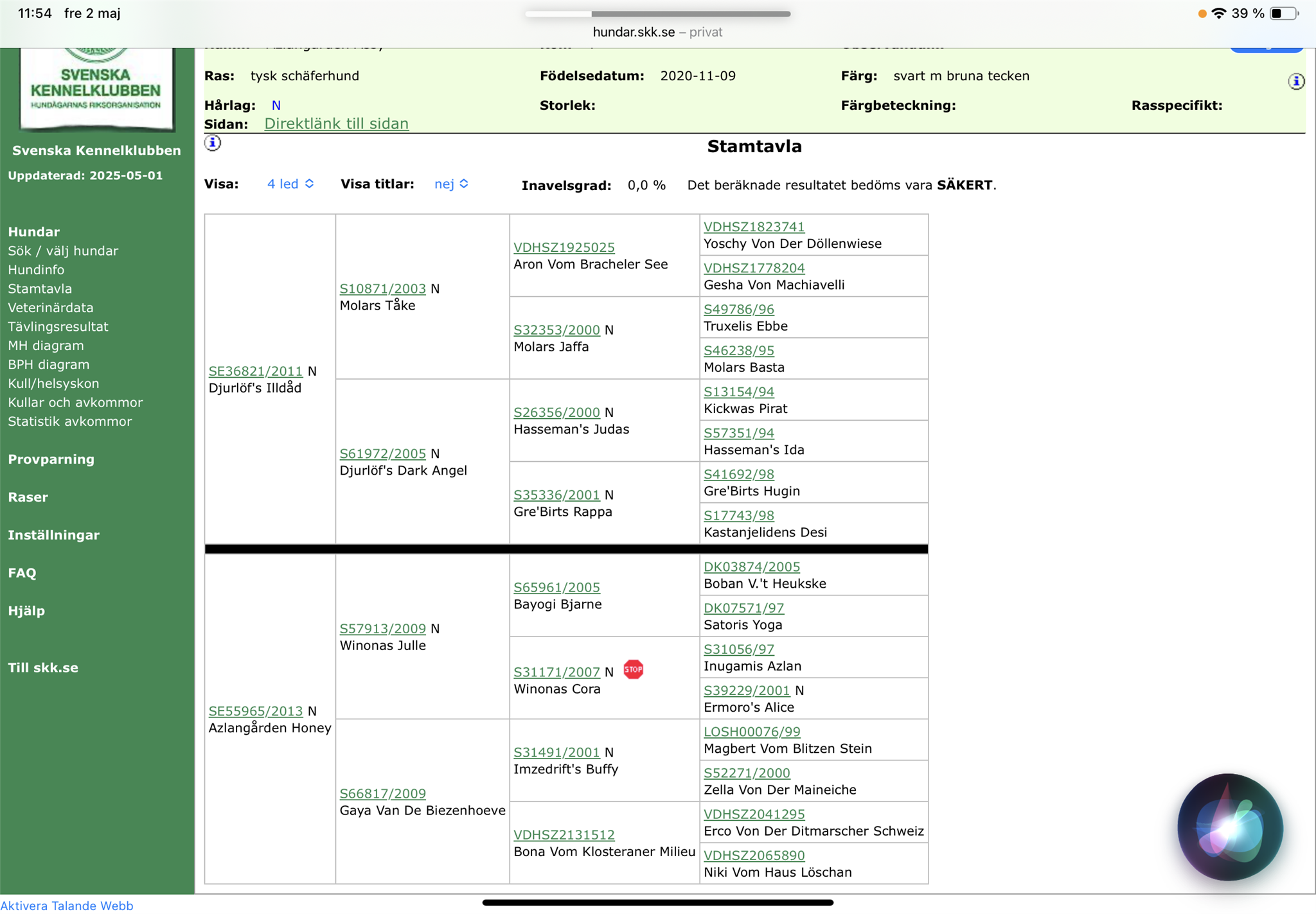Open registration link SE36821/2011 for Djurlöf's Illdåd

click(255, 371)
